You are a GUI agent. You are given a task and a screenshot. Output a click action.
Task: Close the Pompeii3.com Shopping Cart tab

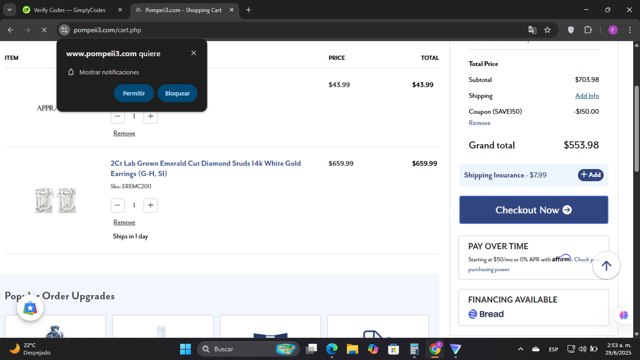pos(231,10)
